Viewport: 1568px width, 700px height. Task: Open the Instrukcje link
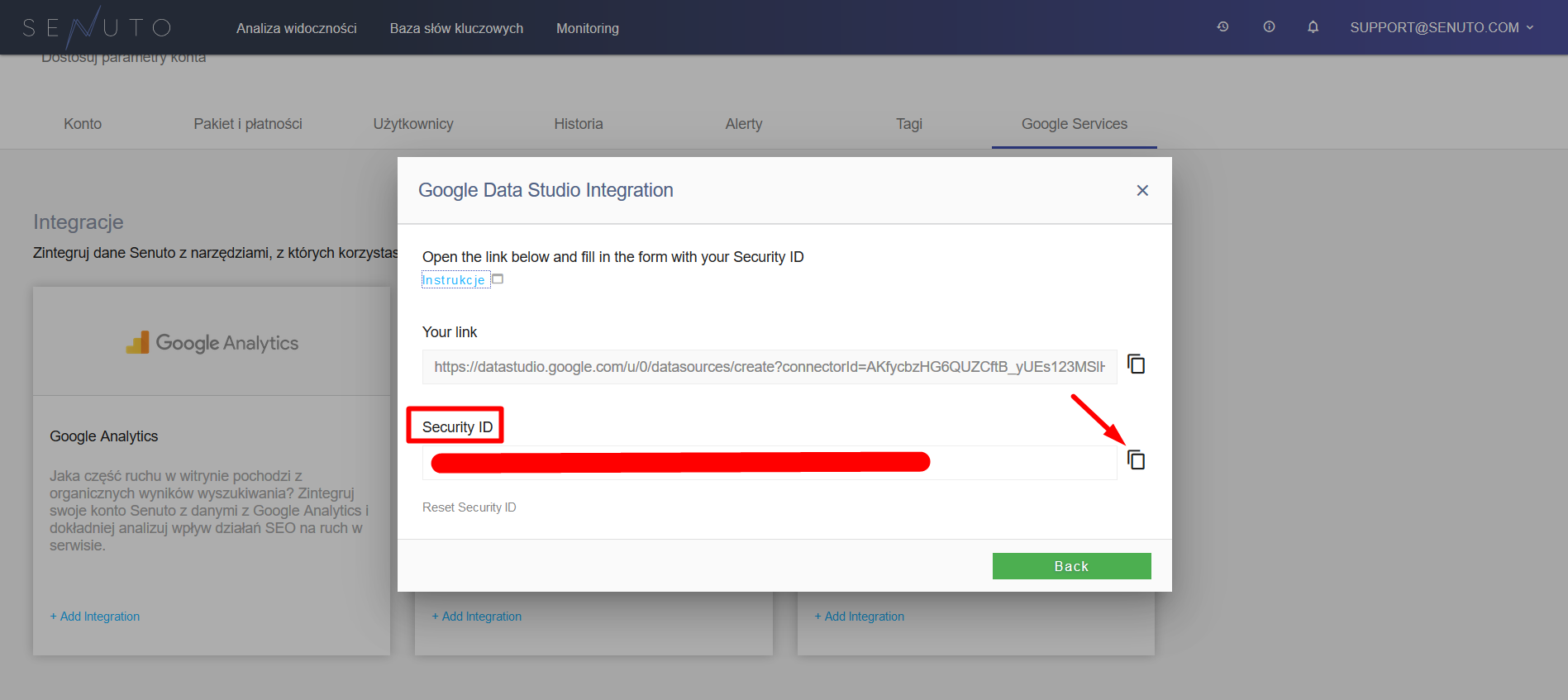454,280
